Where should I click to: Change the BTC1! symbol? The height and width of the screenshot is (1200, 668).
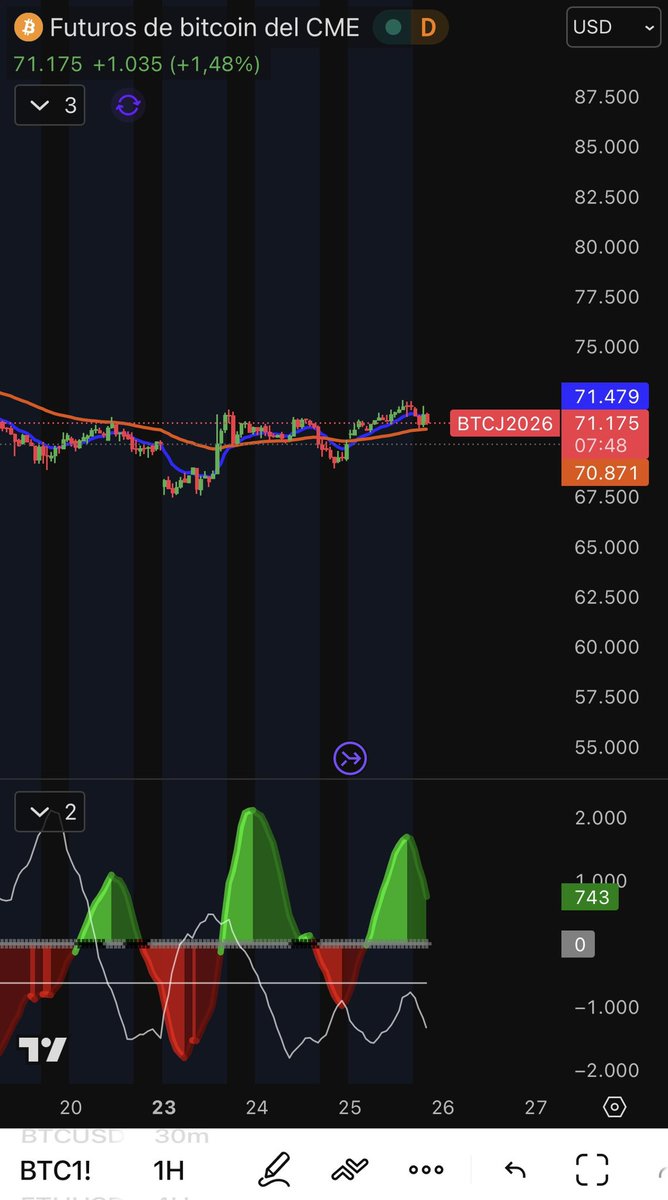pos(55,1170)
